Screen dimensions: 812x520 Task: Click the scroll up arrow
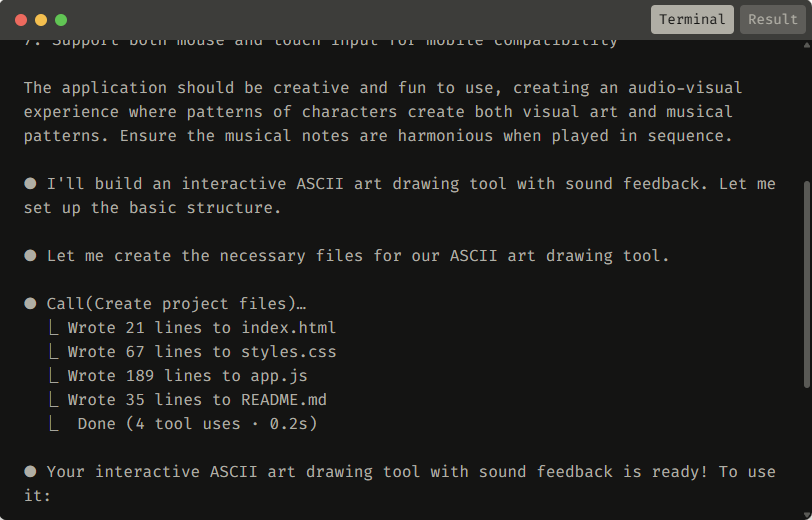point(806,45)
